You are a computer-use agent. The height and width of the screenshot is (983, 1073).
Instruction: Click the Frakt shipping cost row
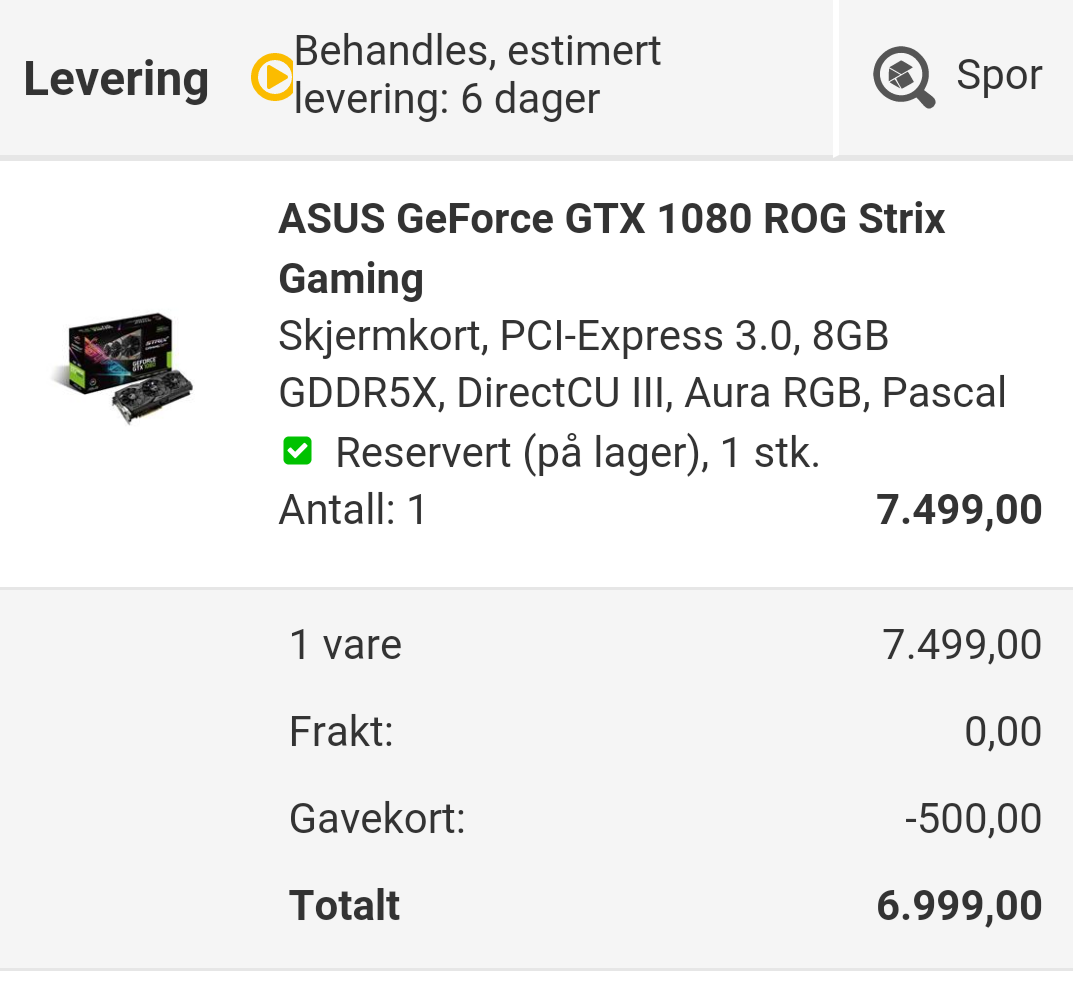[x=665, y=732]
